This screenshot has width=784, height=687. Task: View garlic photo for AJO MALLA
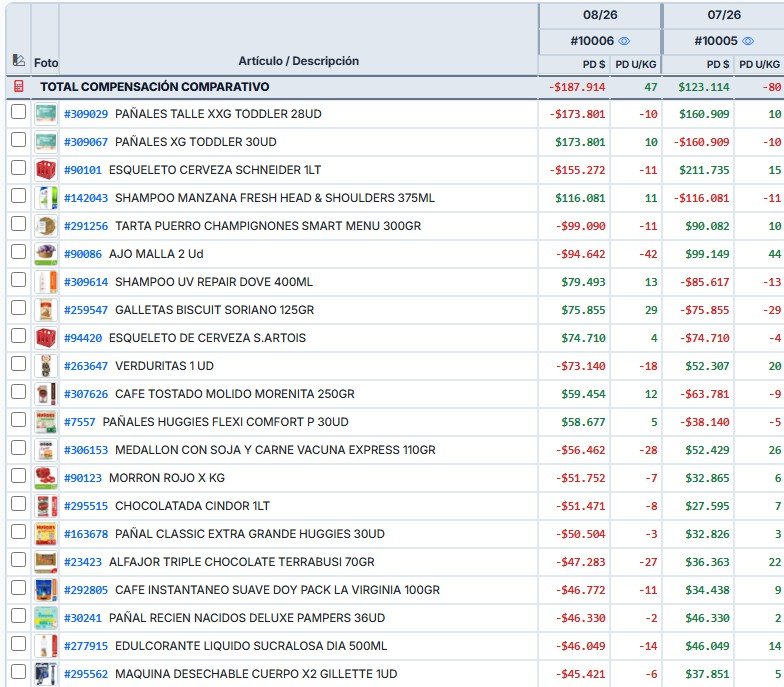click(46, 254)
